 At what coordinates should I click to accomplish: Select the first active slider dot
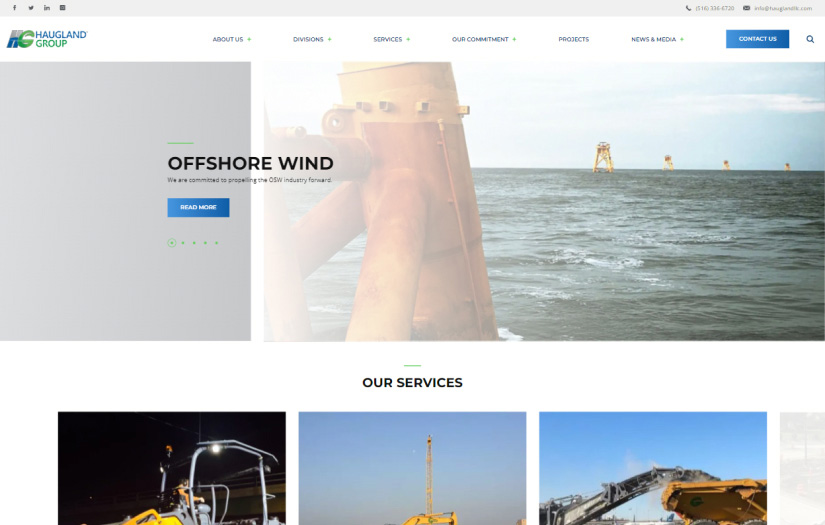click(x=172, y=243)
